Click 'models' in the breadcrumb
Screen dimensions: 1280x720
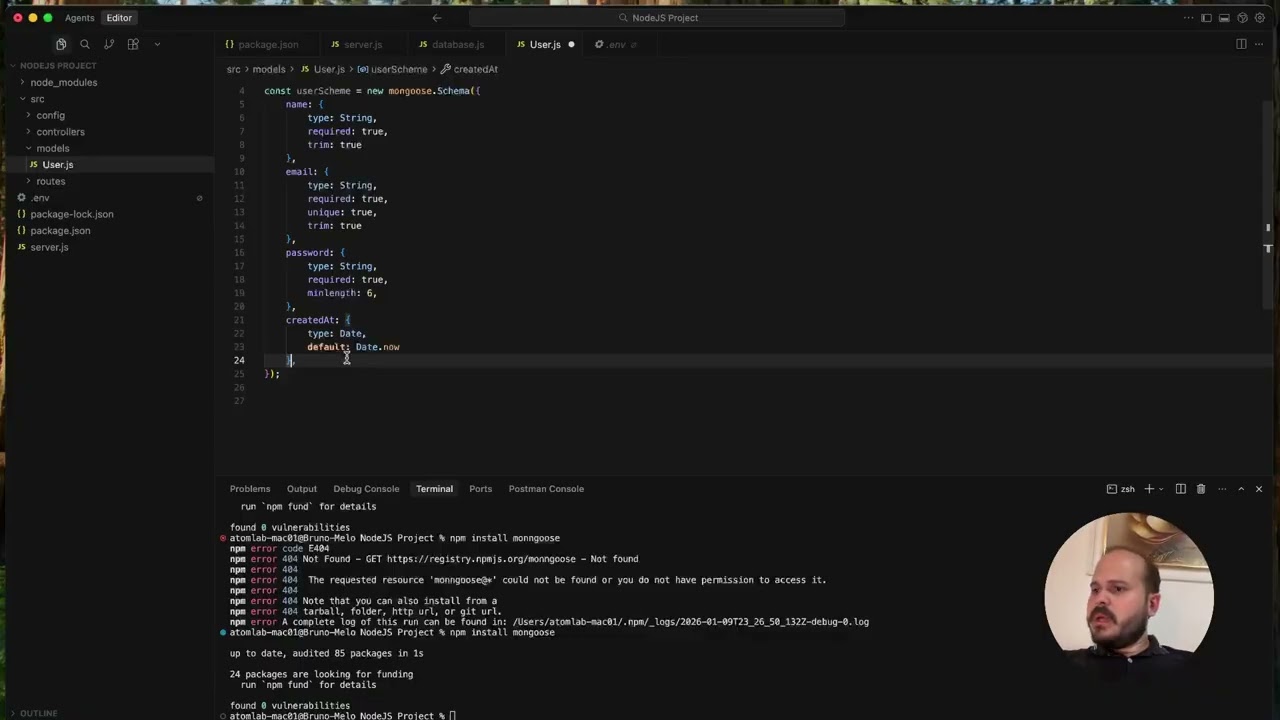[x=269, y=69]
